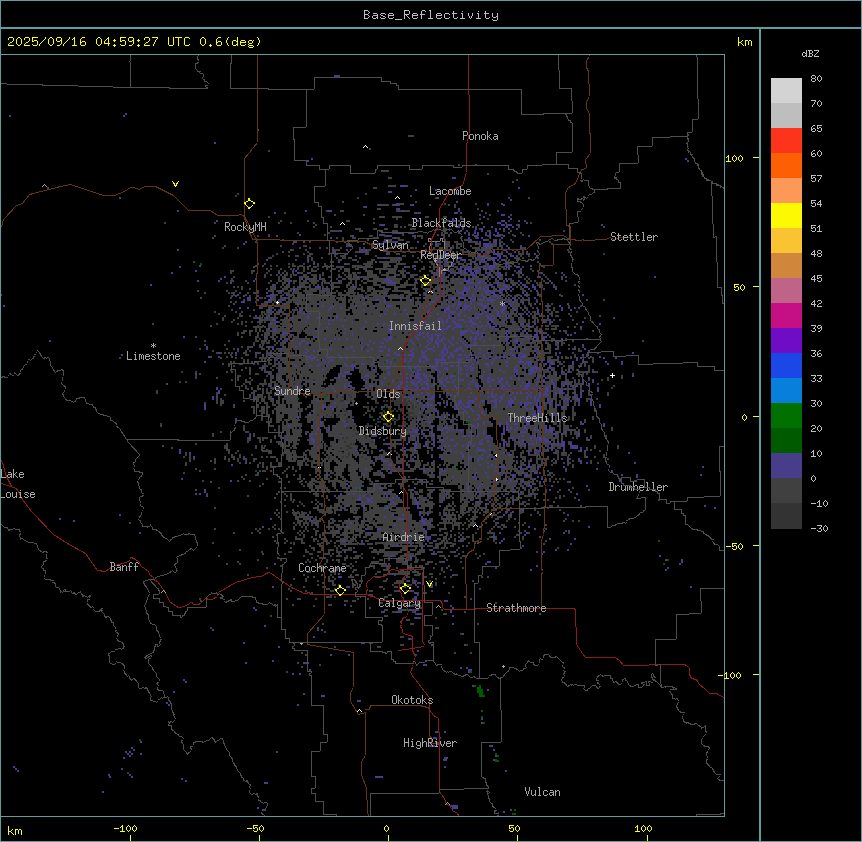Click the Innisfail city label
The height and width of the screenshot is (842, 862).
click(x=416, y=326)
